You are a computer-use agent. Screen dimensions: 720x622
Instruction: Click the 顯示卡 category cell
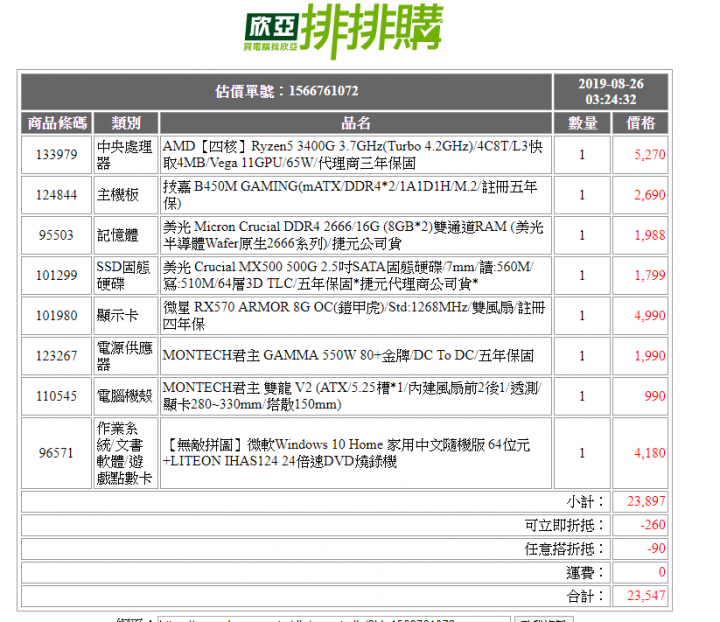[x=126, y=316]
